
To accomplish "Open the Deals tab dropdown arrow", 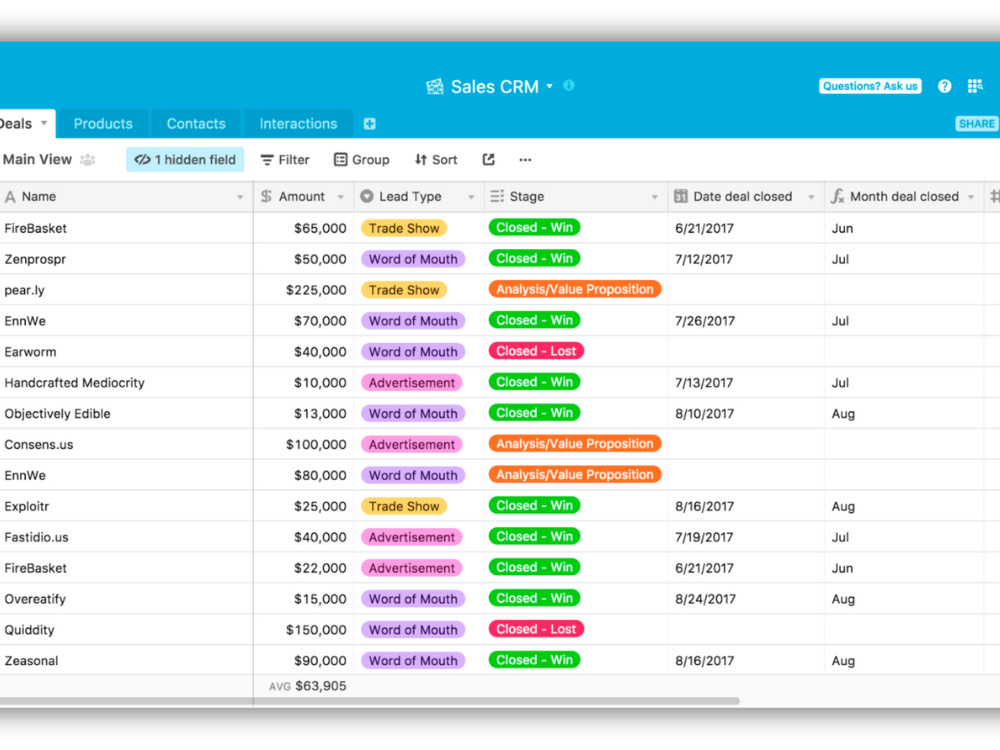I will coord(44,123).
